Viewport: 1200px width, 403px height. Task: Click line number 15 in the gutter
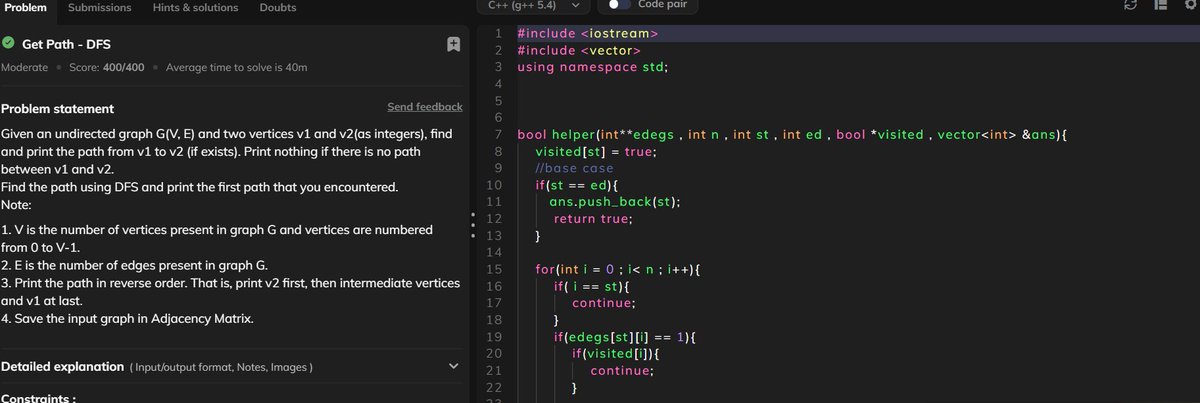click(x=493, y=270)
